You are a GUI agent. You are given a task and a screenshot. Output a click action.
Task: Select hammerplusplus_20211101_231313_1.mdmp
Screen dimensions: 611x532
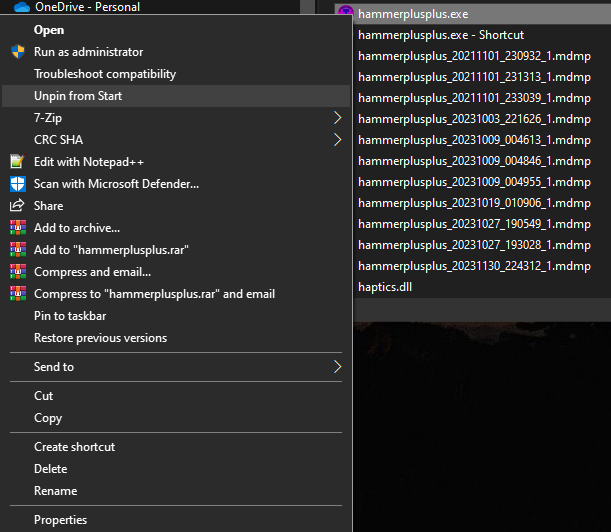click(x=474, y=77)
